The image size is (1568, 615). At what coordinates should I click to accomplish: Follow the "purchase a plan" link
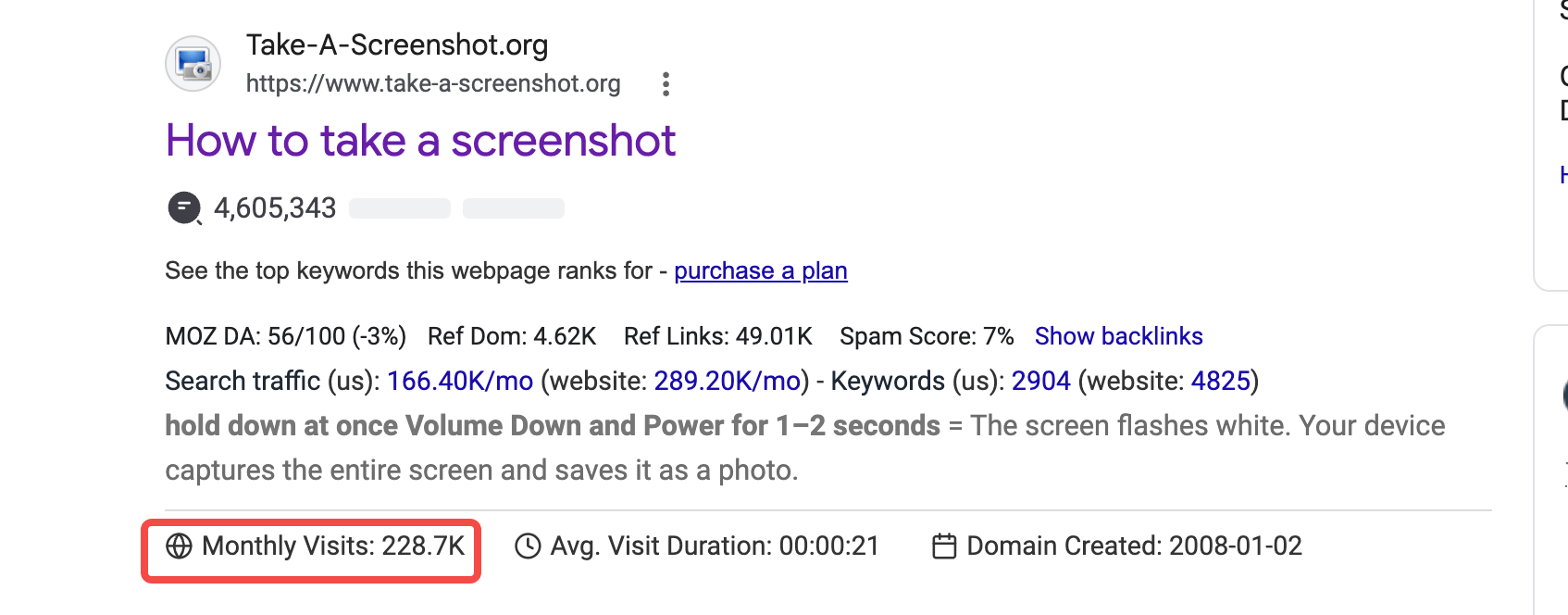pos(761,270)
